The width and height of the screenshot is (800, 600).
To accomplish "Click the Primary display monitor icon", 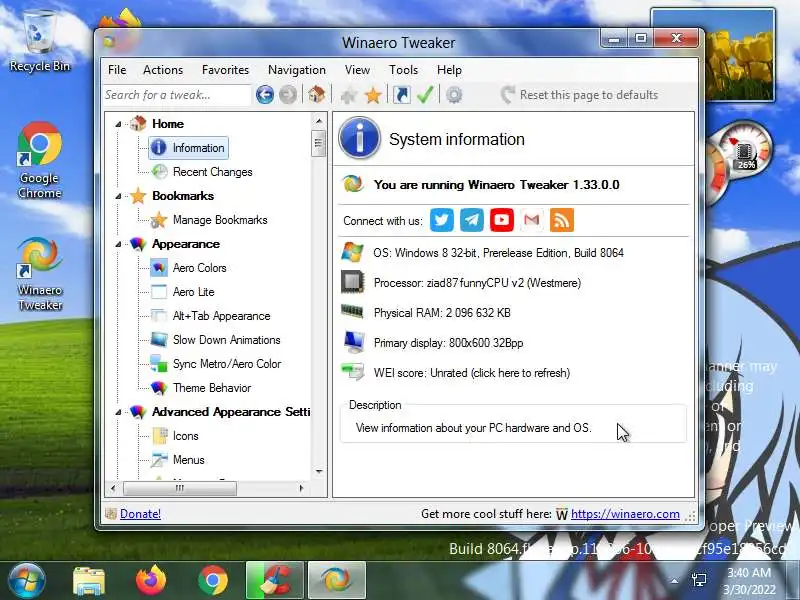I will point(354,342).
